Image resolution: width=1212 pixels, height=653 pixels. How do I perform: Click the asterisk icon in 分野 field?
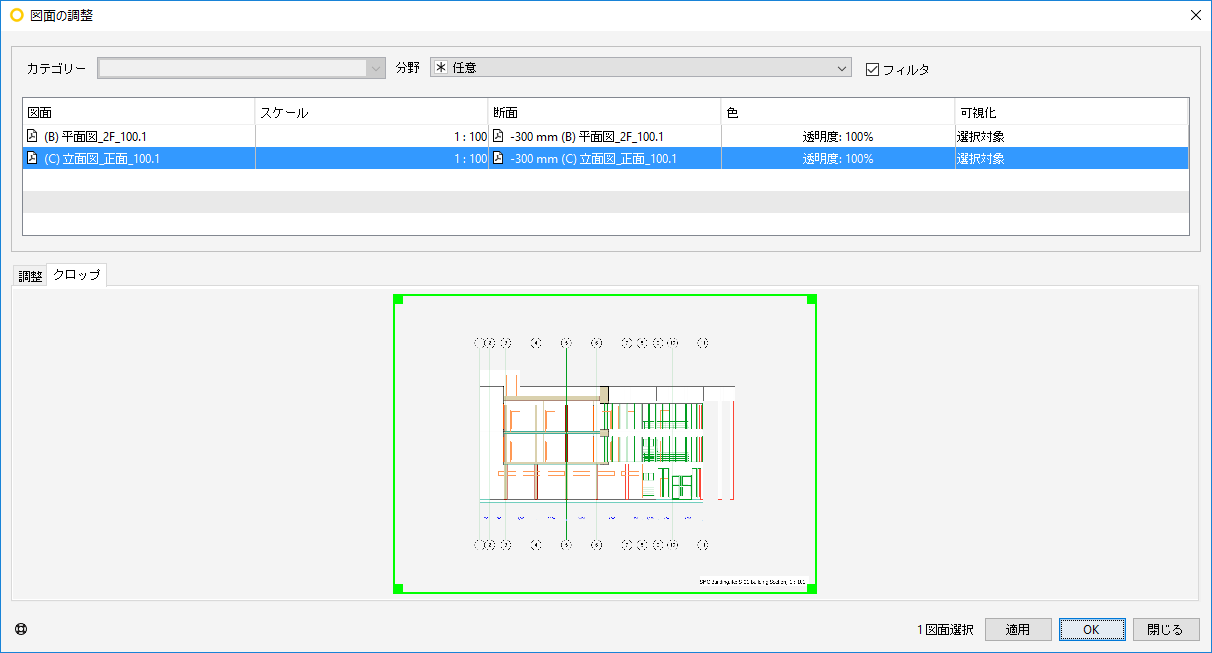440,68
